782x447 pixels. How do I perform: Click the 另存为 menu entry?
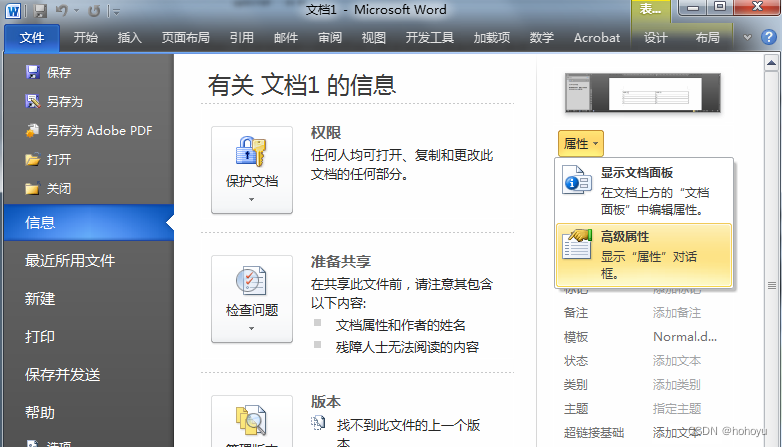coord(54,102)
